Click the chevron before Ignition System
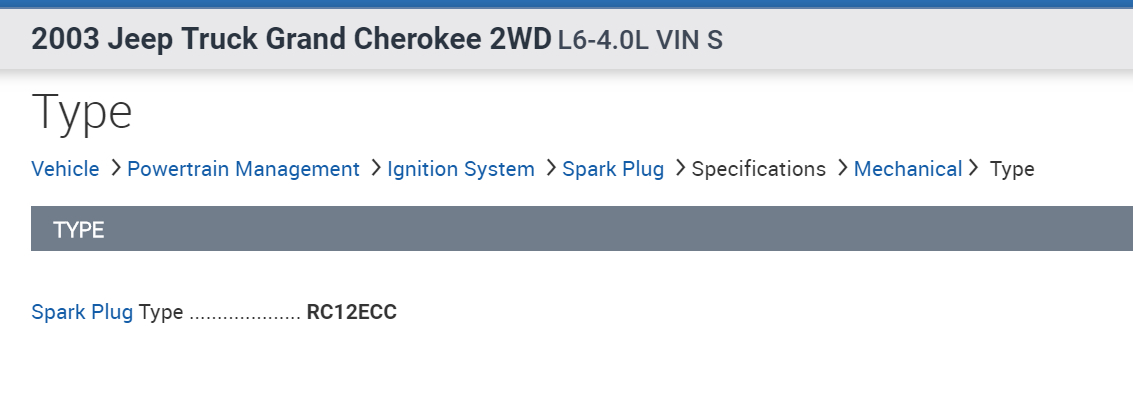Screen dimensions: 1133x403 376,169
